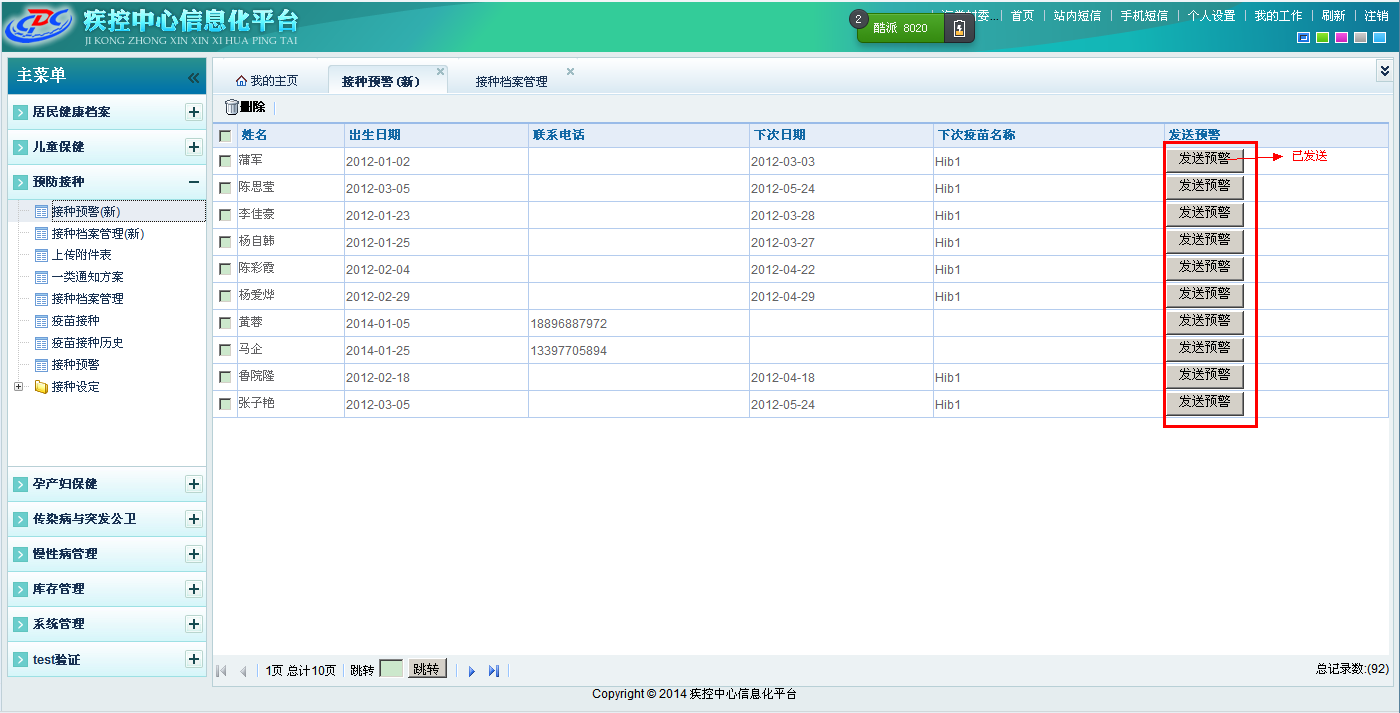
Task: Click the page number jump input field
Action: coord(391,669)
